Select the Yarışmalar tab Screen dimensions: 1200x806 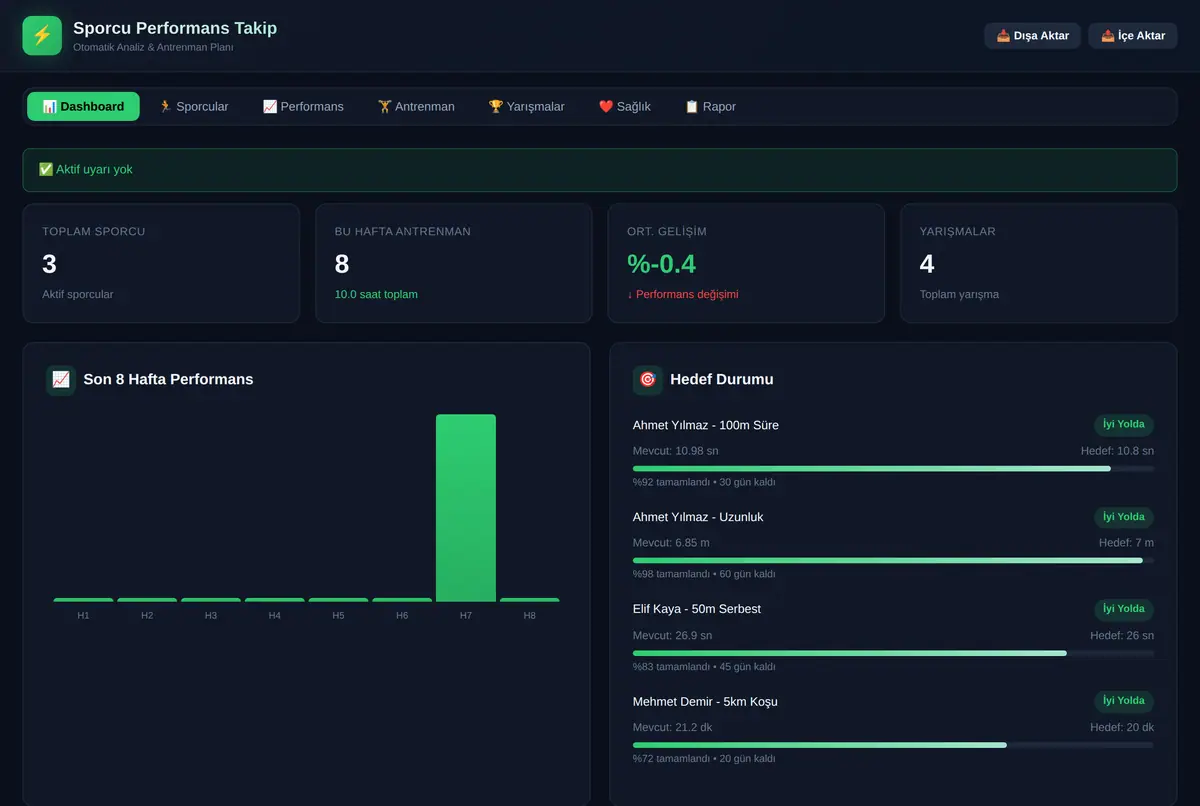coord(527,107)
